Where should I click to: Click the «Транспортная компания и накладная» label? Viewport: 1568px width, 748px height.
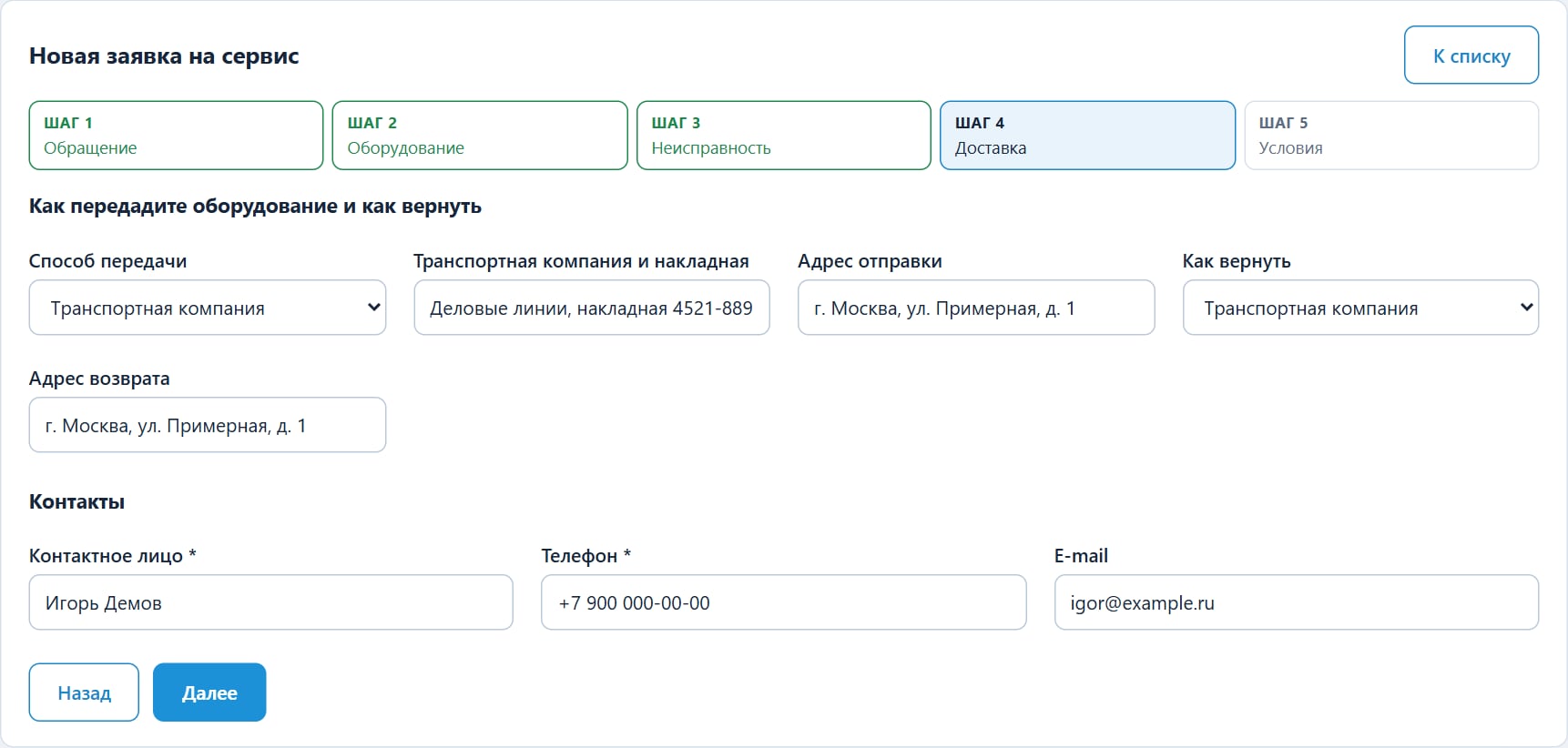click(581, 261)
